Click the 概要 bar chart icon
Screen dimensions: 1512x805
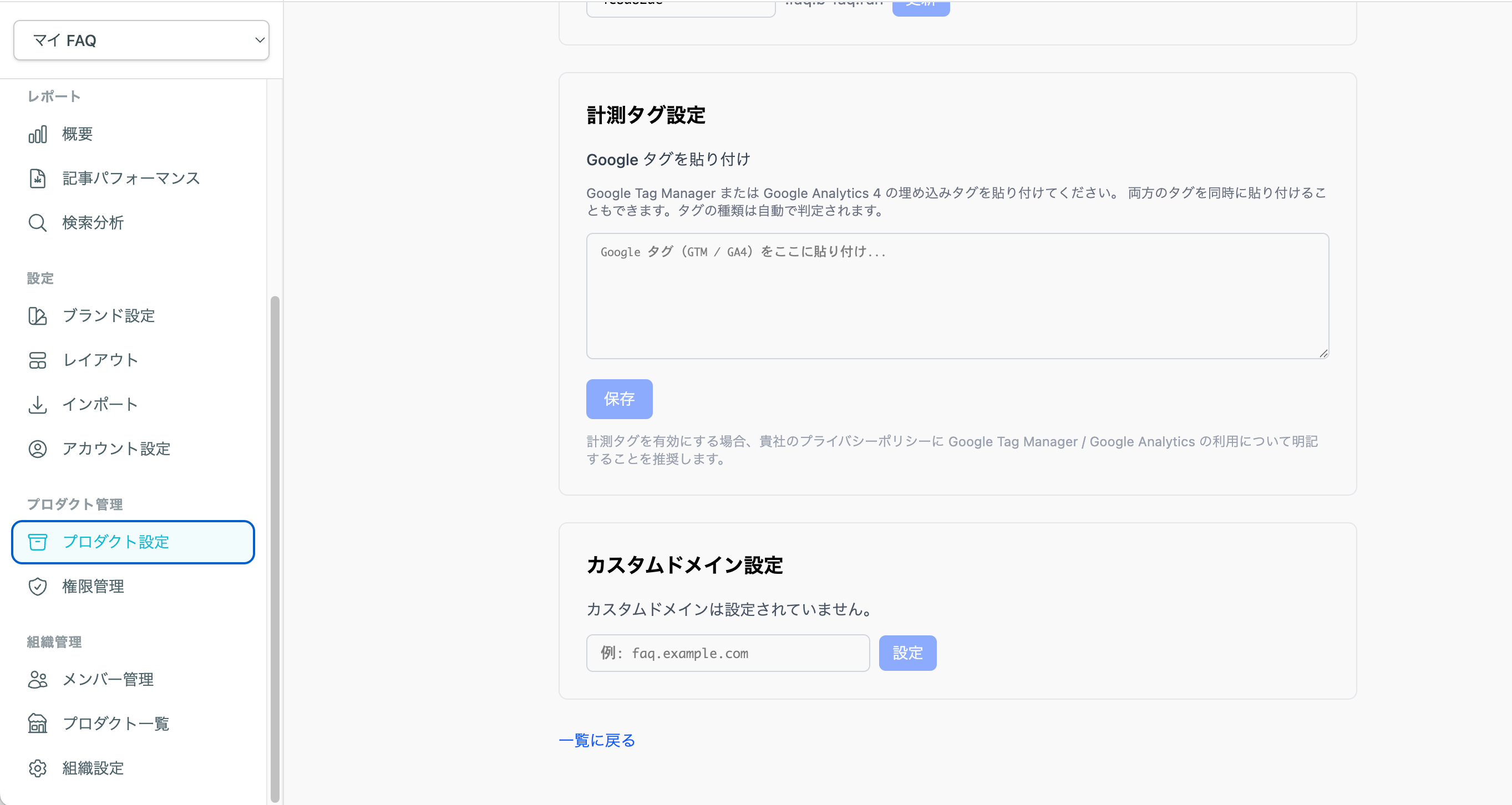pos(38,134)
